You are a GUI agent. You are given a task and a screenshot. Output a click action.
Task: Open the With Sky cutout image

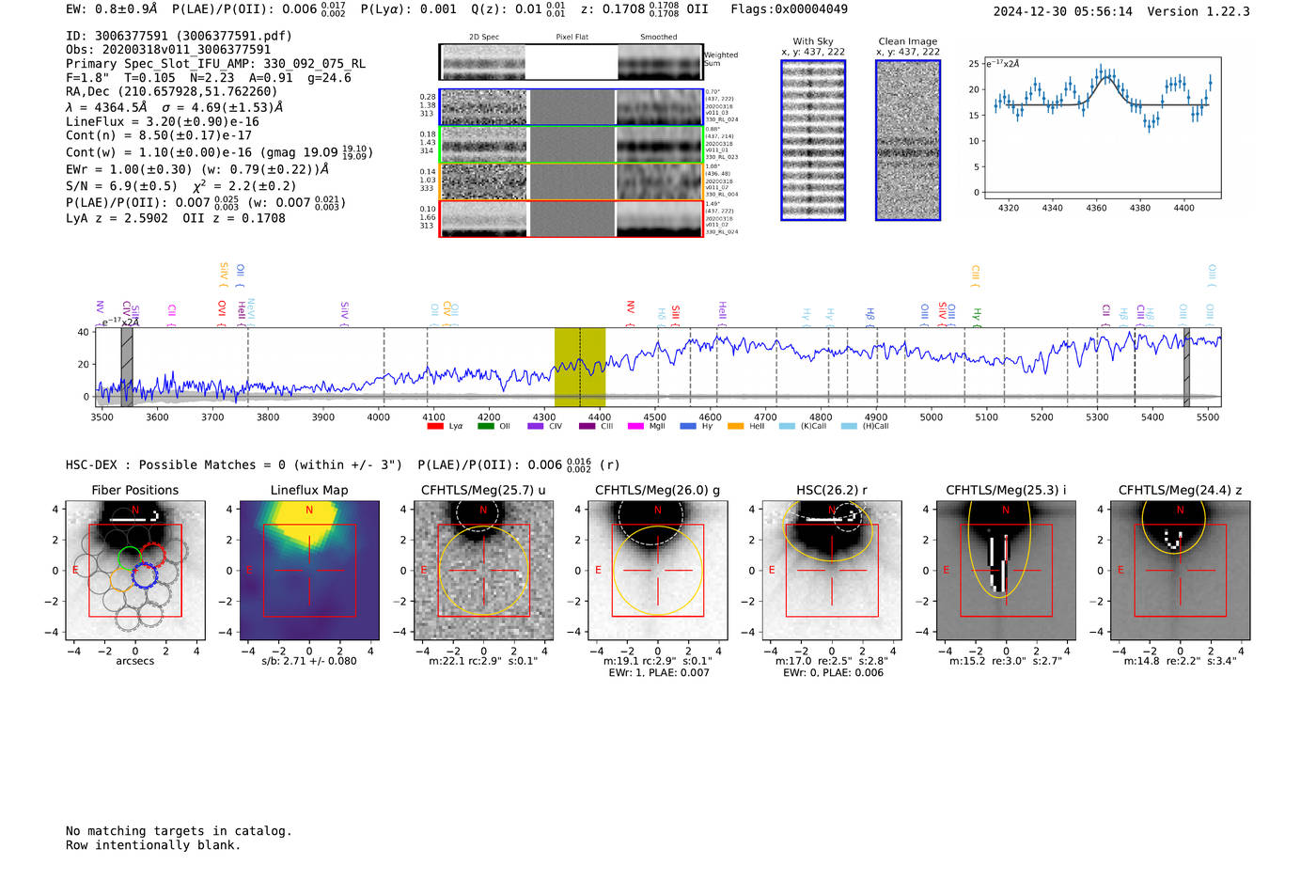coord(813,140)
